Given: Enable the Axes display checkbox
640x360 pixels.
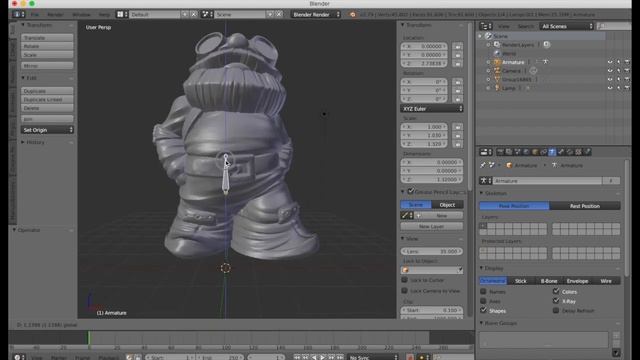Looking at the screenshot, I should click(x=483, y=301).
